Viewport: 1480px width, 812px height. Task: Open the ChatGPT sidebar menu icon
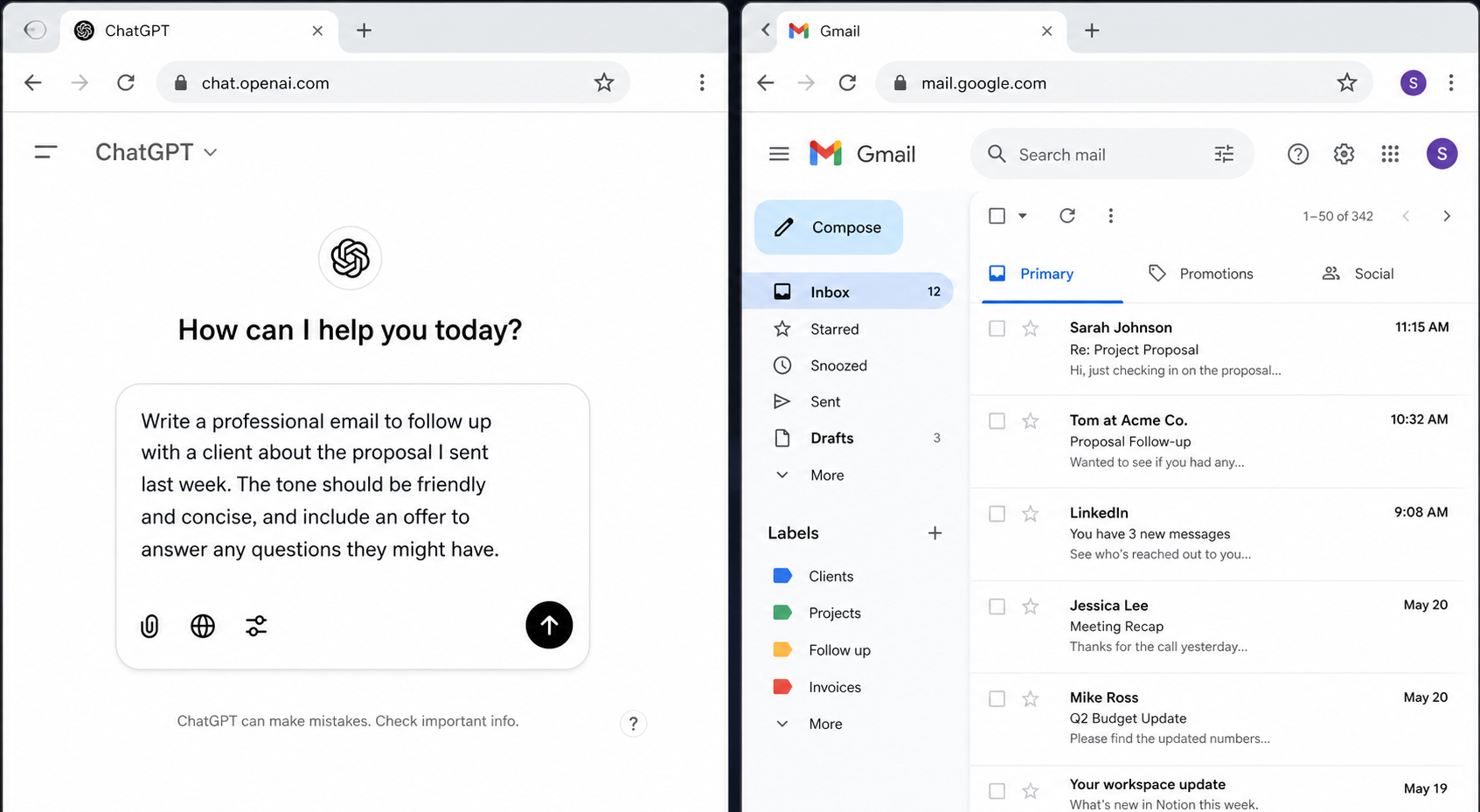pos(45,152)
